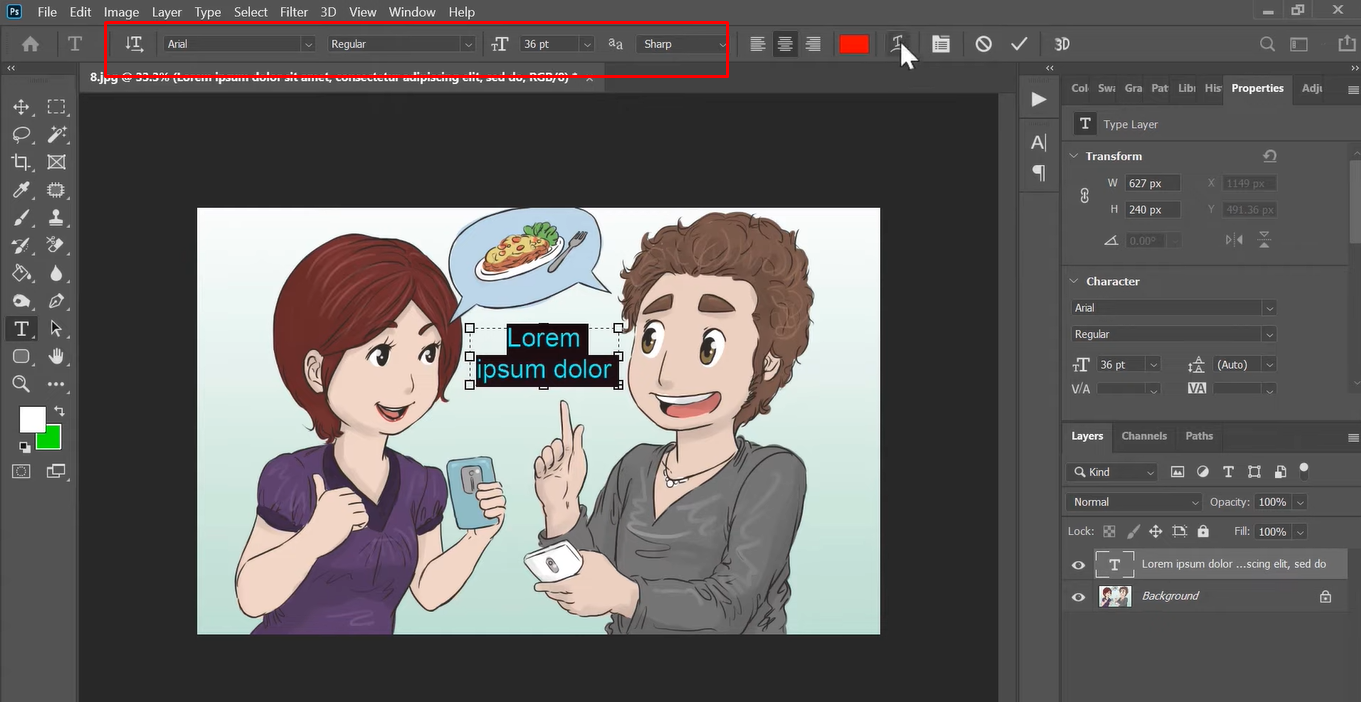Toggle text orientation
The image size is (1361, 702).
pos(134,44)
